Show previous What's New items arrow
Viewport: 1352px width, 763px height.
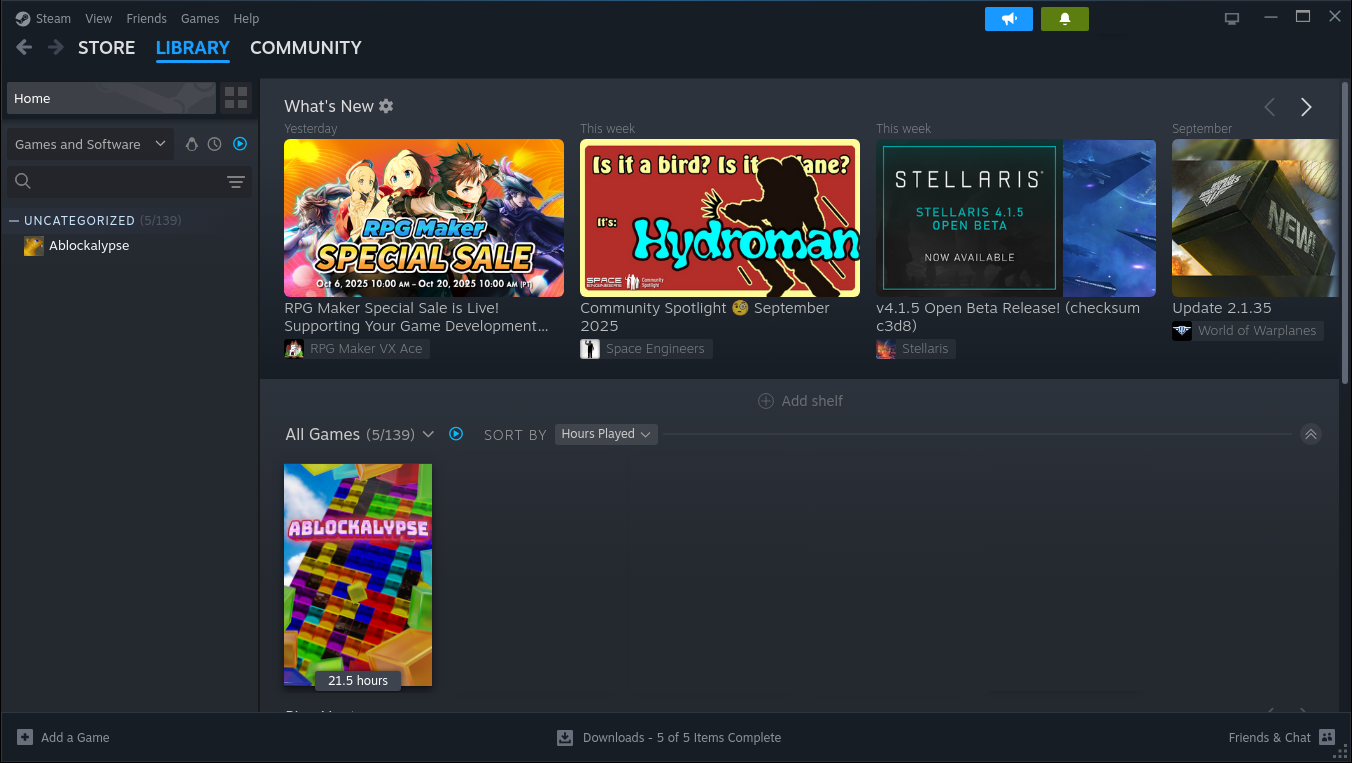click(x=1270, y=107)
